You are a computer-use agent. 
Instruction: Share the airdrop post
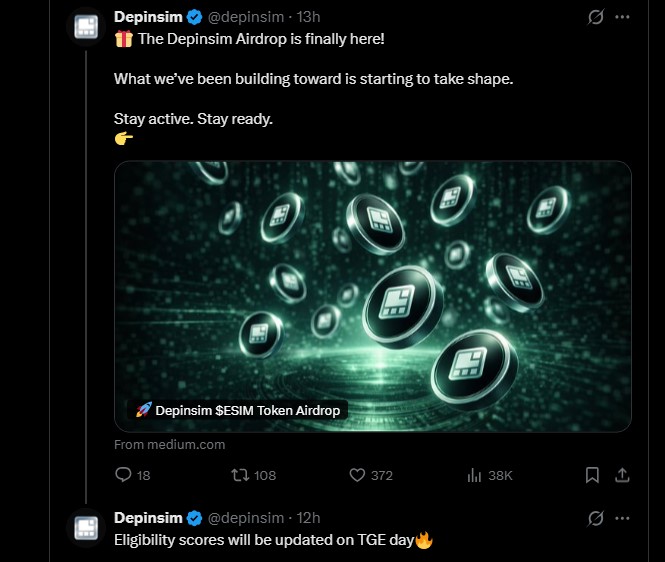click(621, 475)
